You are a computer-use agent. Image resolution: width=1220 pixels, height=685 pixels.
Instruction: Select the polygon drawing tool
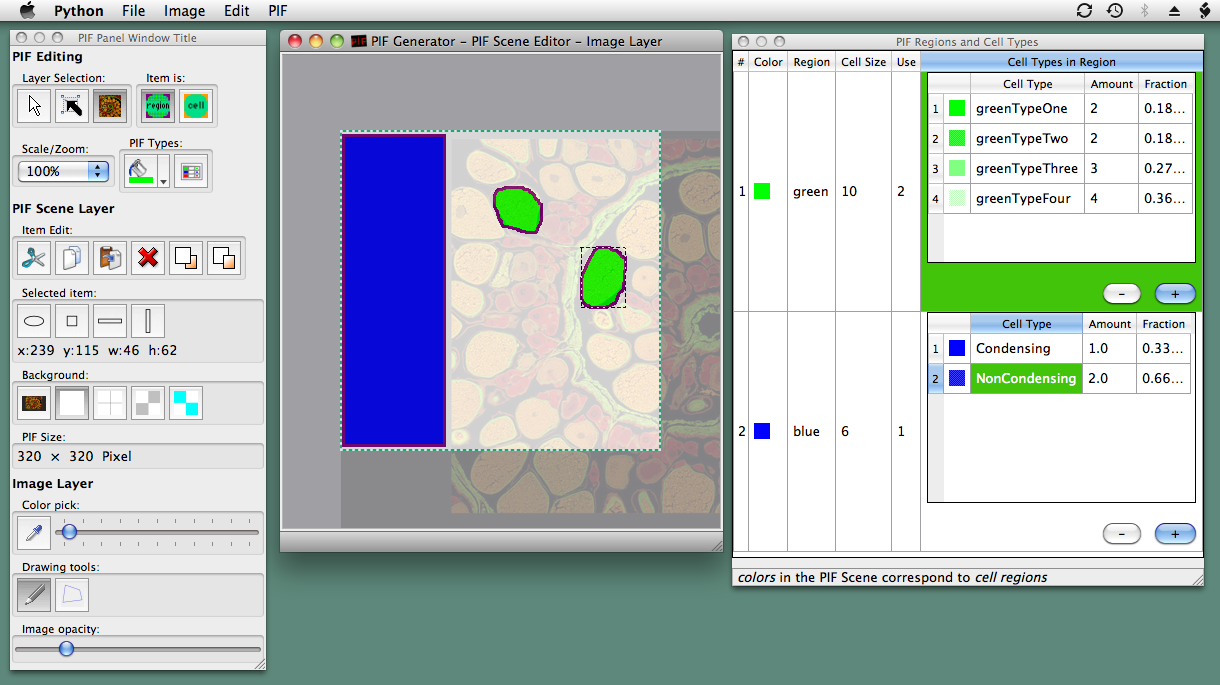pyautogui.click(x=72, y=595)
